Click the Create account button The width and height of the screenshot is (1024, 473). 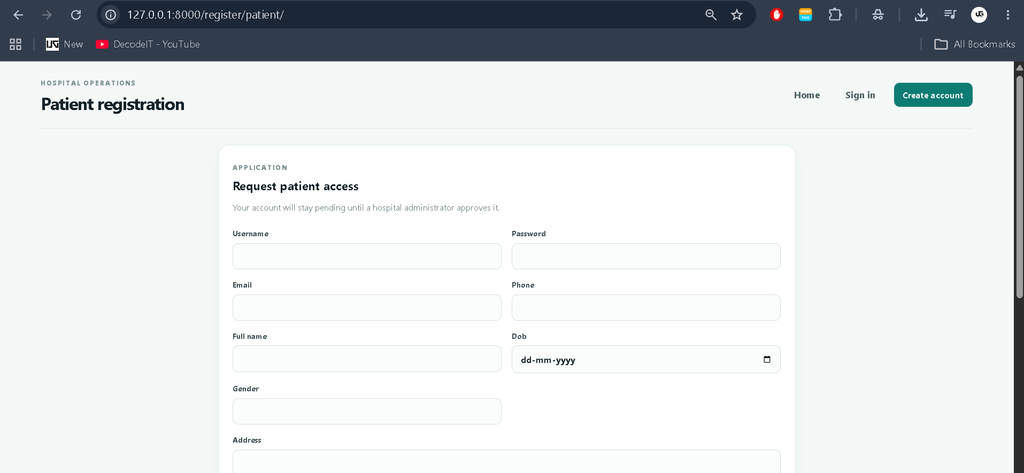pos(933,95)
